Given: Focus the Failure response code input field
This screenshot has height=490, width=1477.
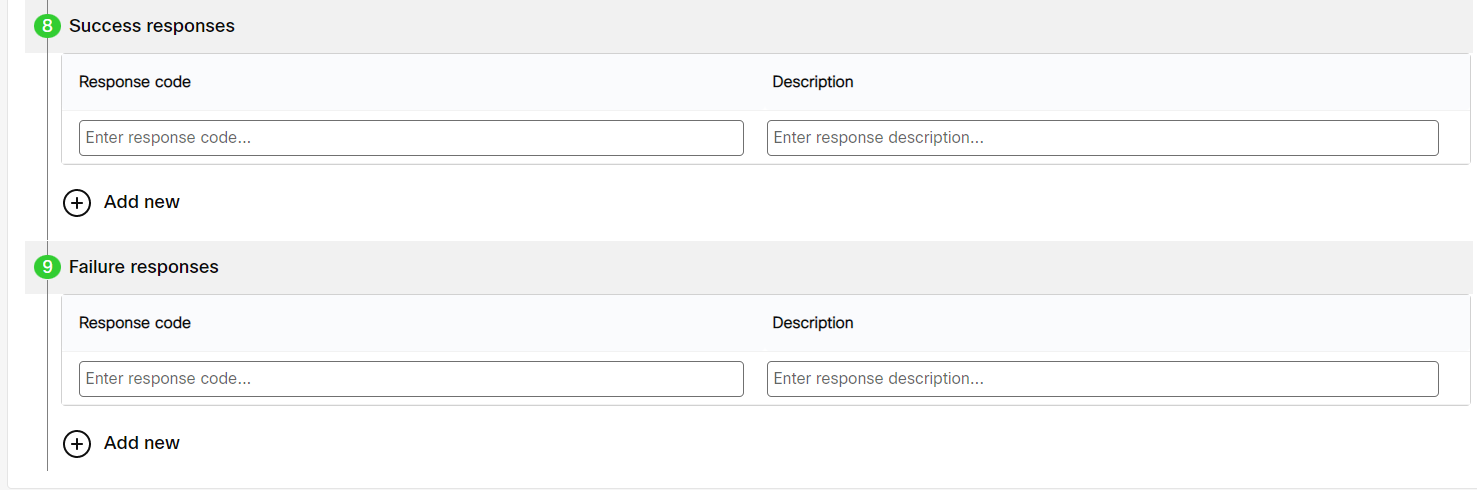Looking at the screenshot, I should [411, 379].
